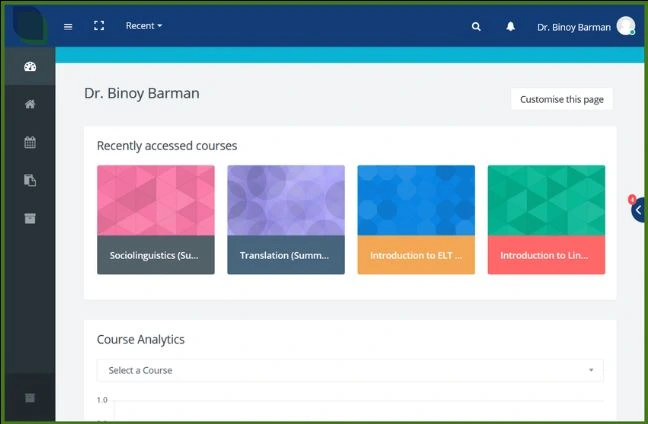The height and width of the screenshot is (424, 648).
Task: Open the Calendar icon in sidebar
Action: pyautogui.click(x=30, y=142)
